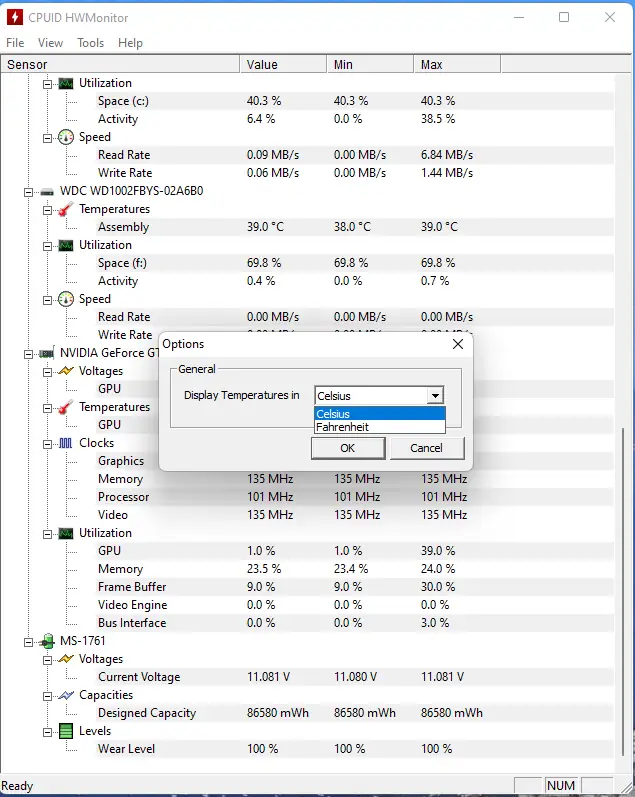
Task: Open the File menu
Action: click(x=15, y=43)
